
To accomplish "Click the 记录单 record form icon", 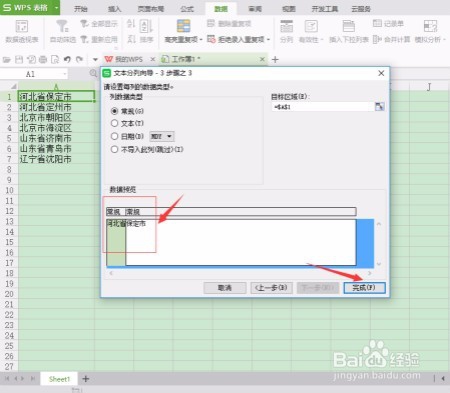I will [377, 23].
